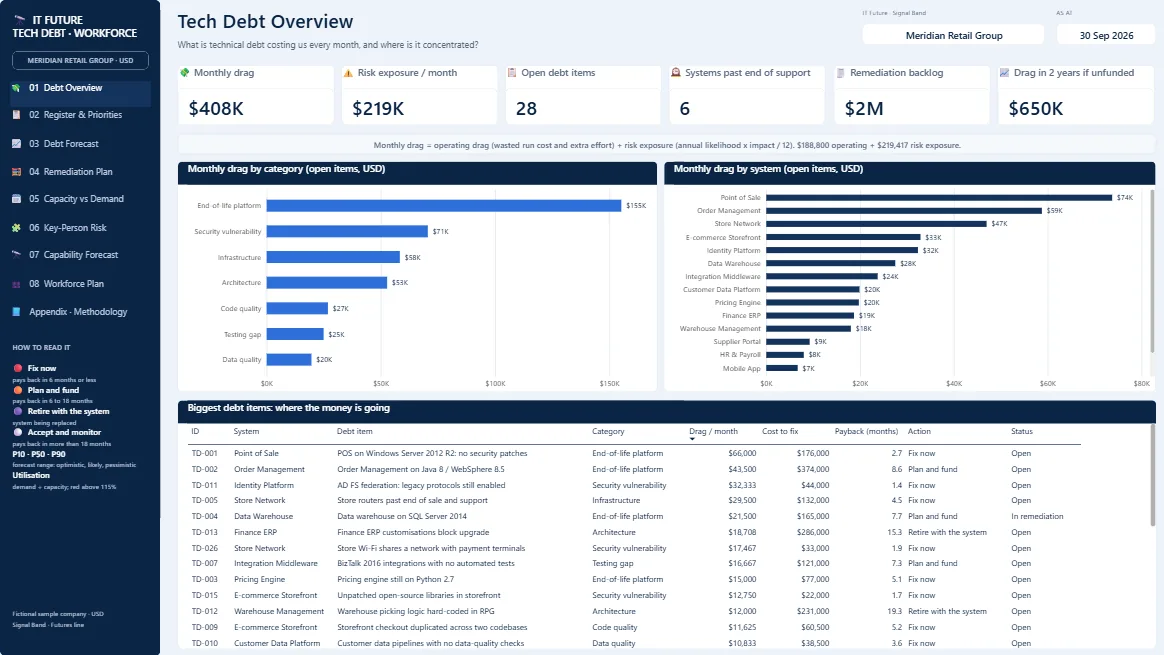Sort by the Category column header
This screenshot has width=1164, height=655.
click(x=608, y=431)
